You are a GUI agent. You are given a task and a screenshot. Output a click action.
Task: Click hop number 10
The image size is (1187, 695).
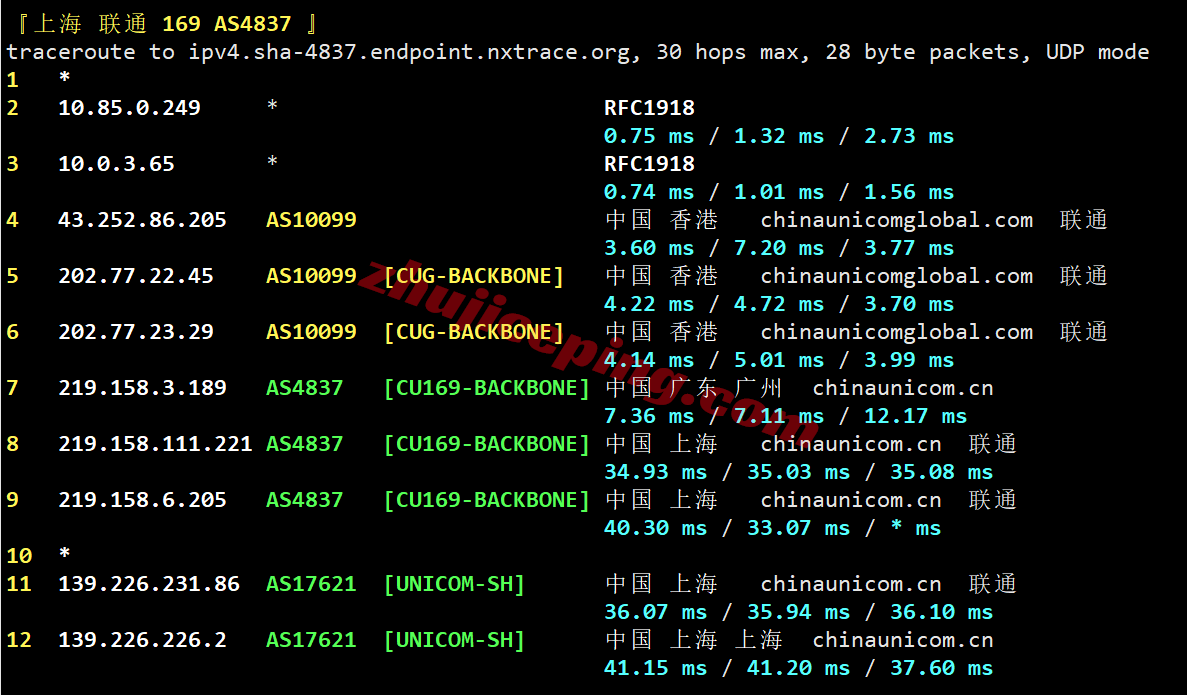(19, 556)
